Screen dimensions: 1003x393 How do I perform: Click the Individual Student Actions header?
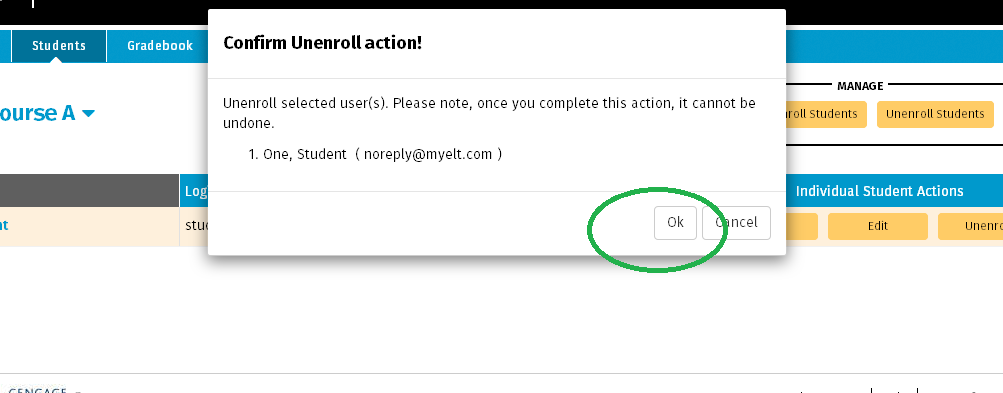click(x=879, y=191)
